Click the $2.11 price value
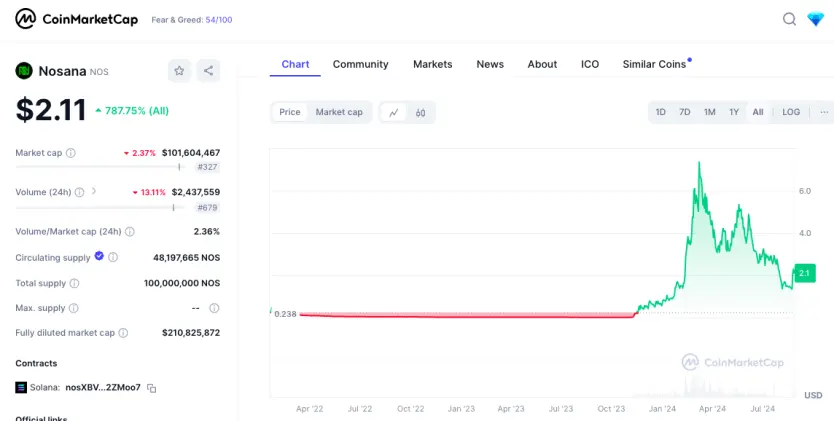This screenshot has width=834, height=421. 51,110
